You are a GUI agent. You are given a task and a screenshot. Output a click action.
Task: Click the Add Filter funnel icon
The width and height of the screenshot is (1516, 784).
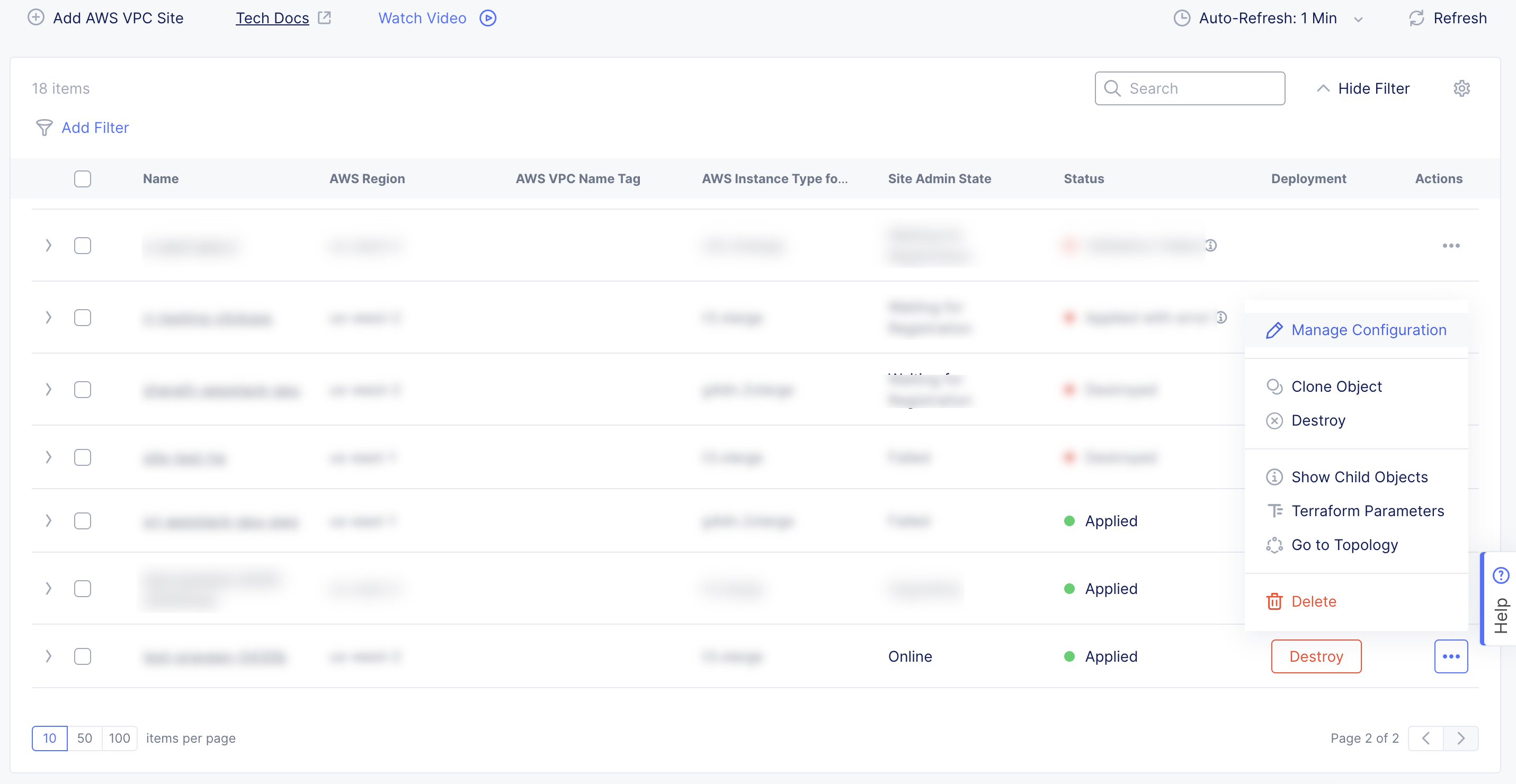pos(44,128)
